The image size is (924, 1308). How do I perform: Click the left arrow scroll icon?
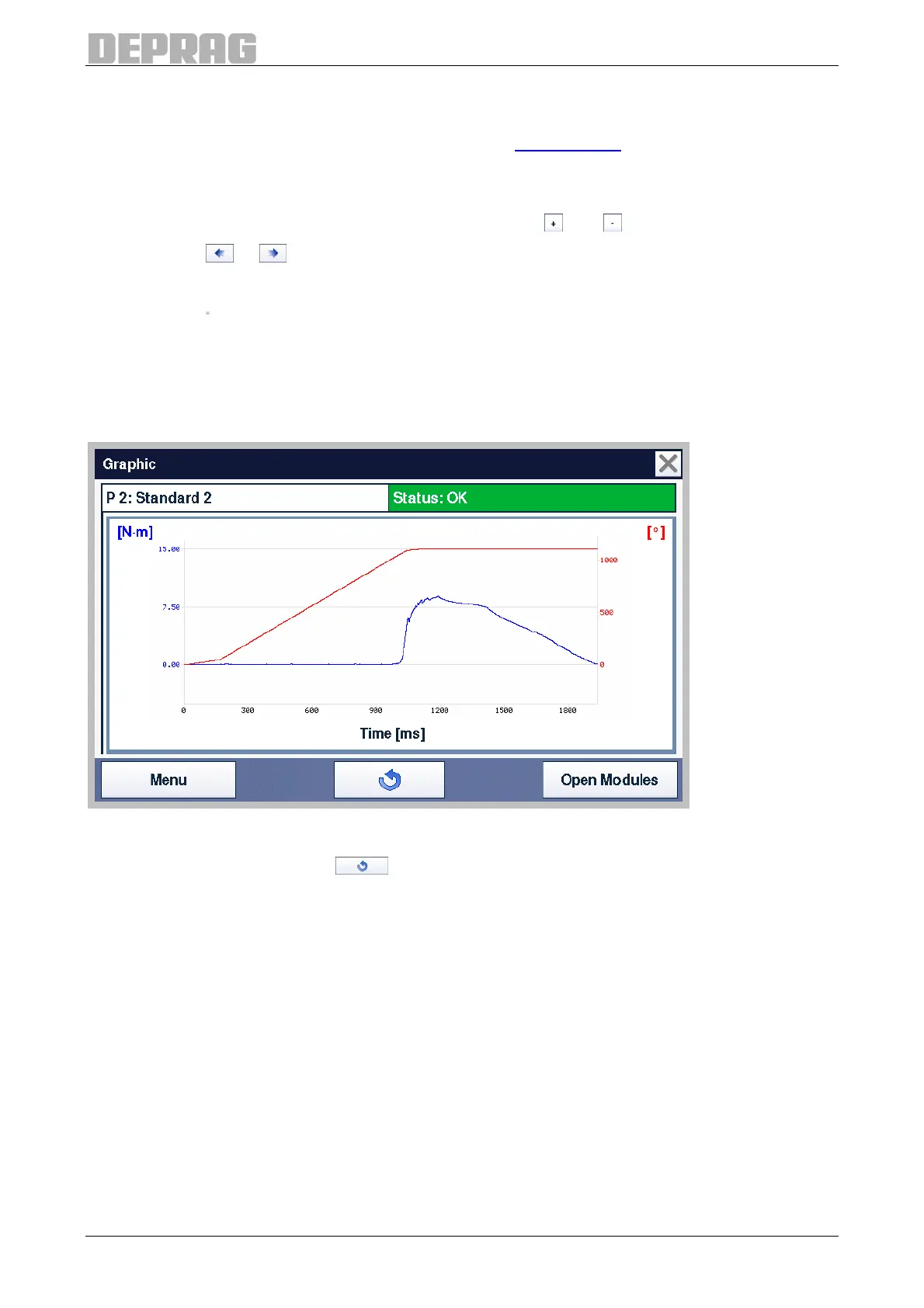[220, 253]
